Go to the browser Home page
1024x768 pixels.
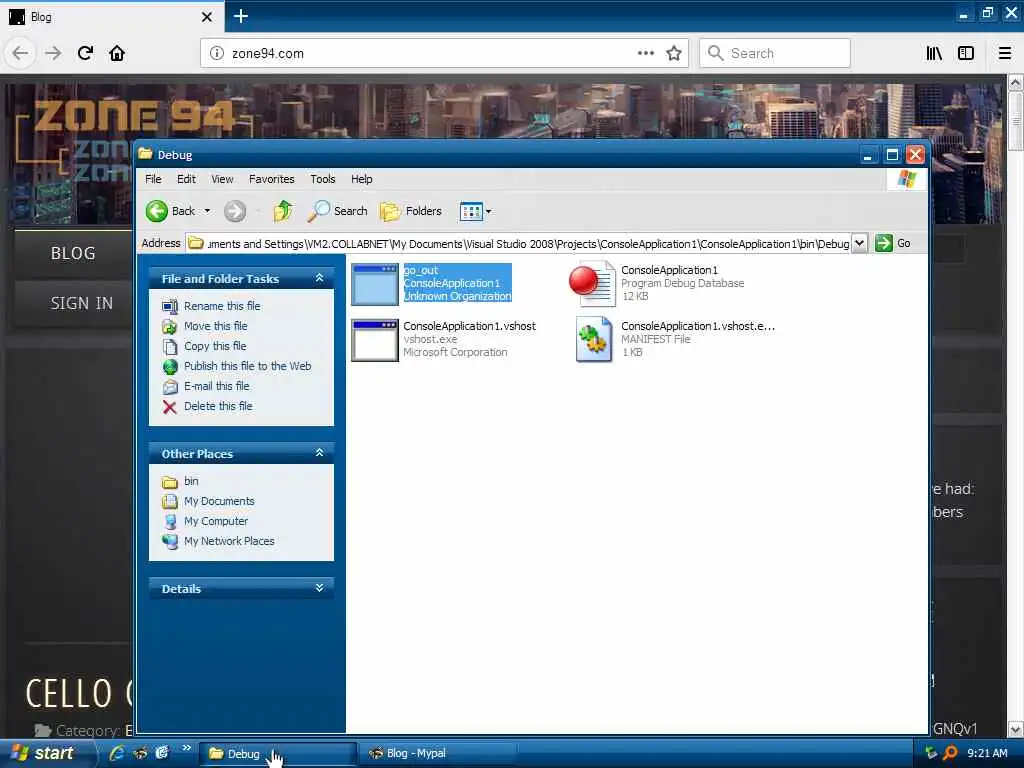[117, 53]
